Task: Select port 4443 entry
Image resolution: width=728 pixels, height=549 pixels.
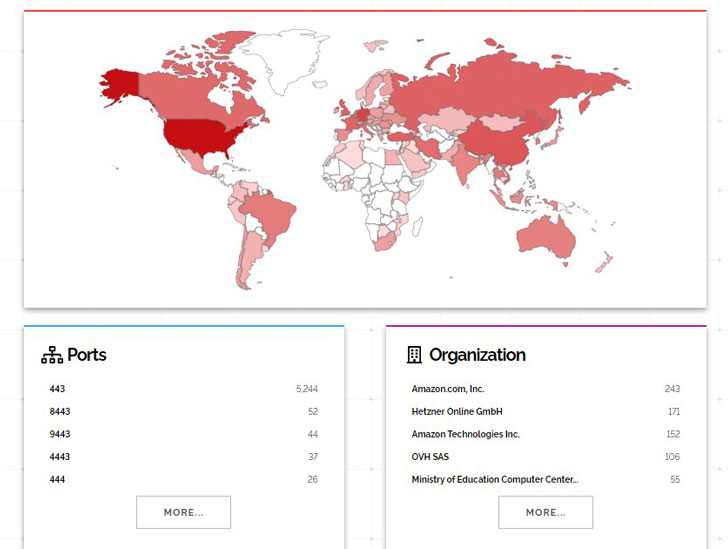Action: coord(59,457)
